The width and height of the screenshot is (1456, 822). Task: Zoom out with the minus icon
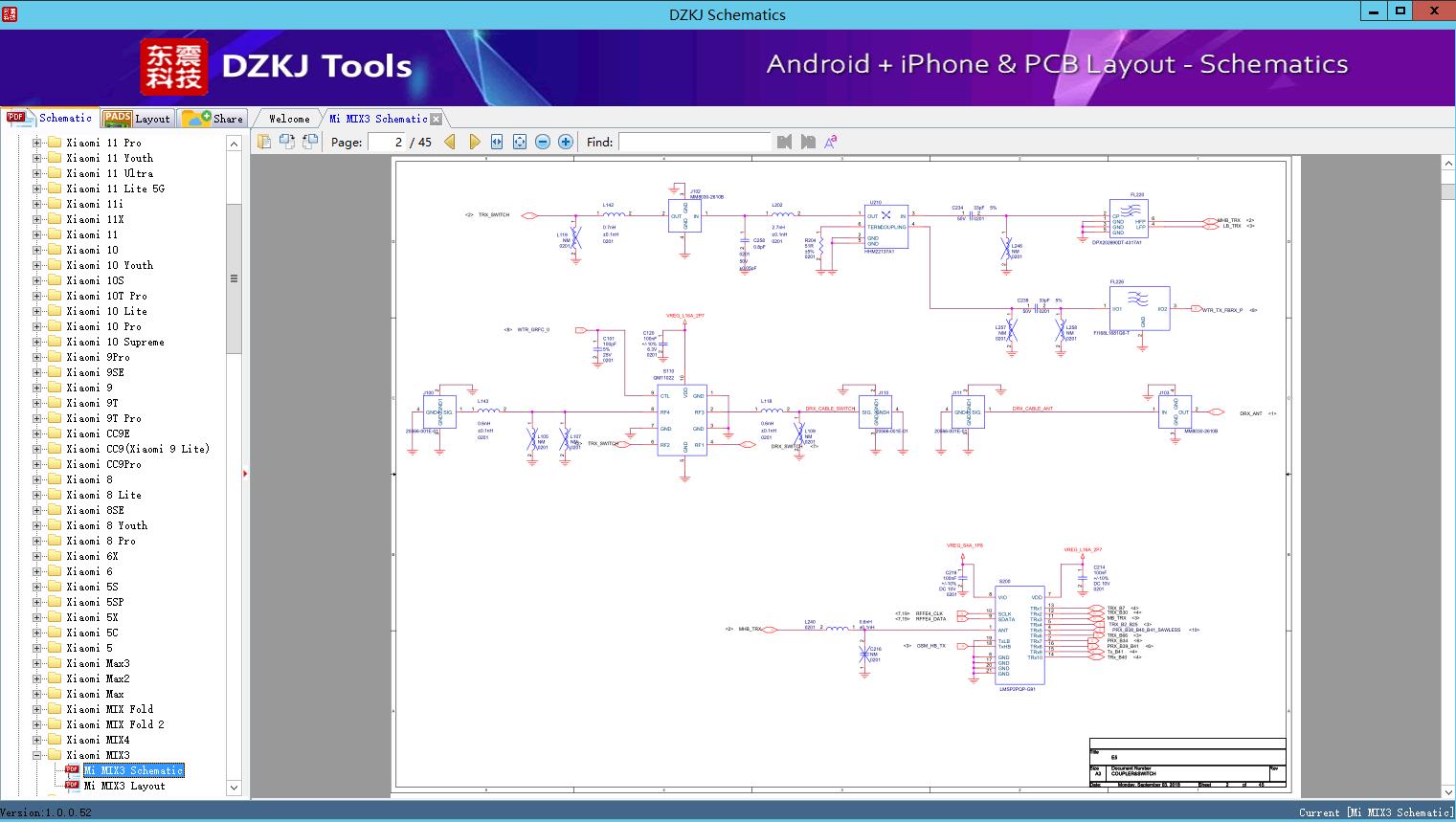543,142
